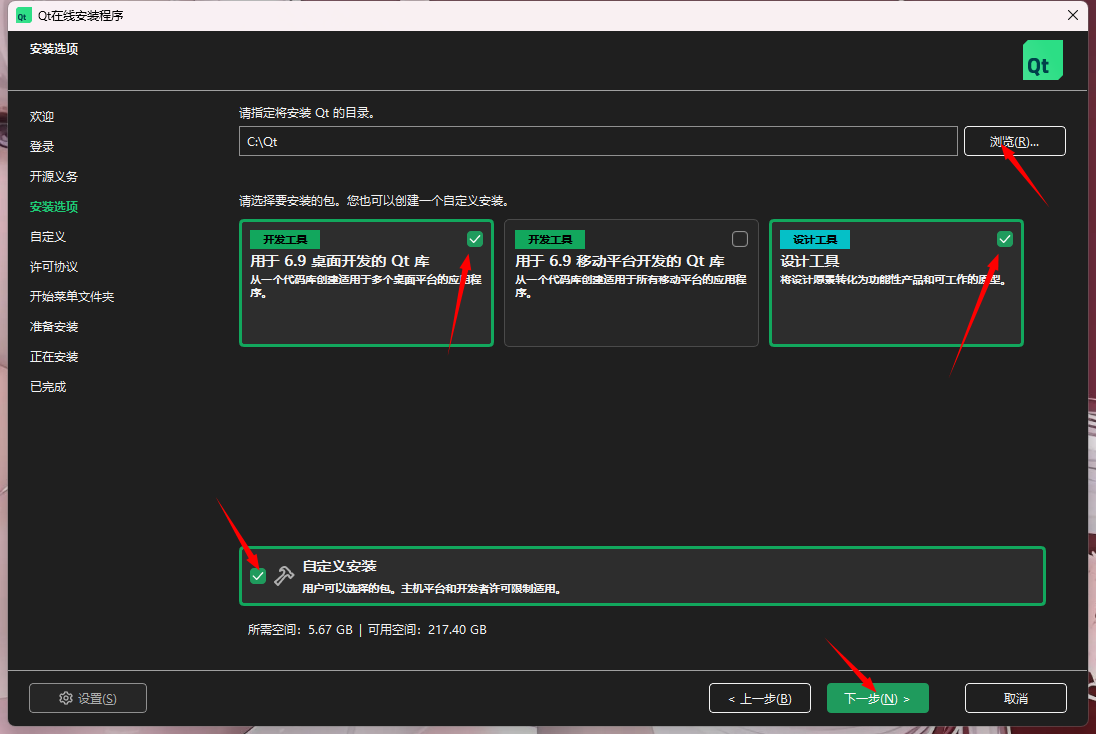Click the 所需空间: 5.67 GB text
1096x734 pixels.
300,630
